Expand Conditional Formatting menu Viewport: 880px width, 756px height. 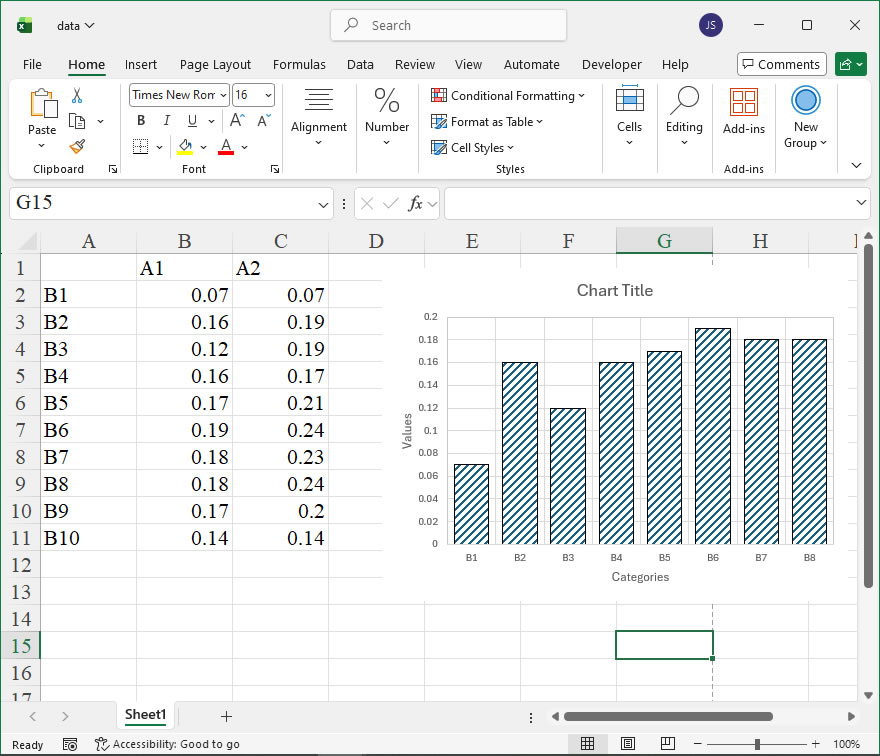[508, 96]
